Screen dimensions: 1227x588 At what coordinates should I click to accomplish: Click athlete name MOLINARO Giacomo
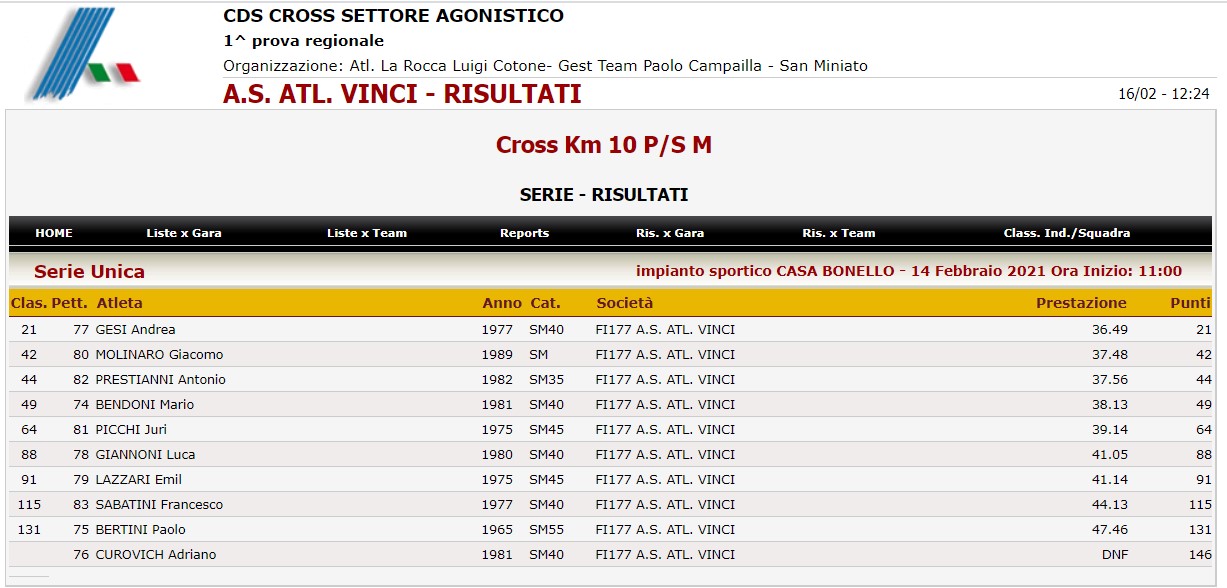click(159, 354)
